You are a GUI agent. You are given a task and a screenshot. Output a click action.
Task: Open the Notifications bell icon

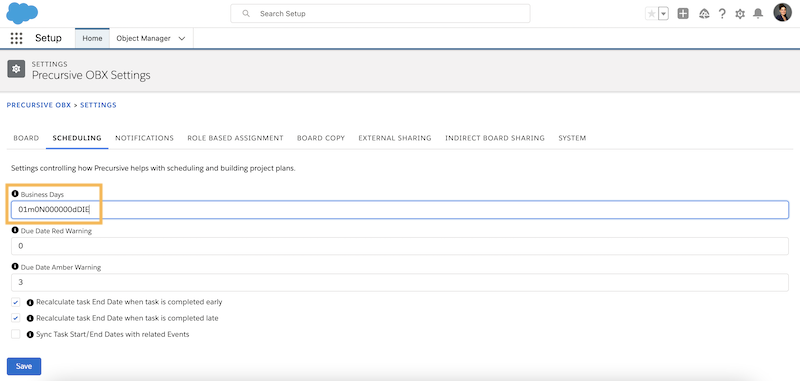(758, 14)
